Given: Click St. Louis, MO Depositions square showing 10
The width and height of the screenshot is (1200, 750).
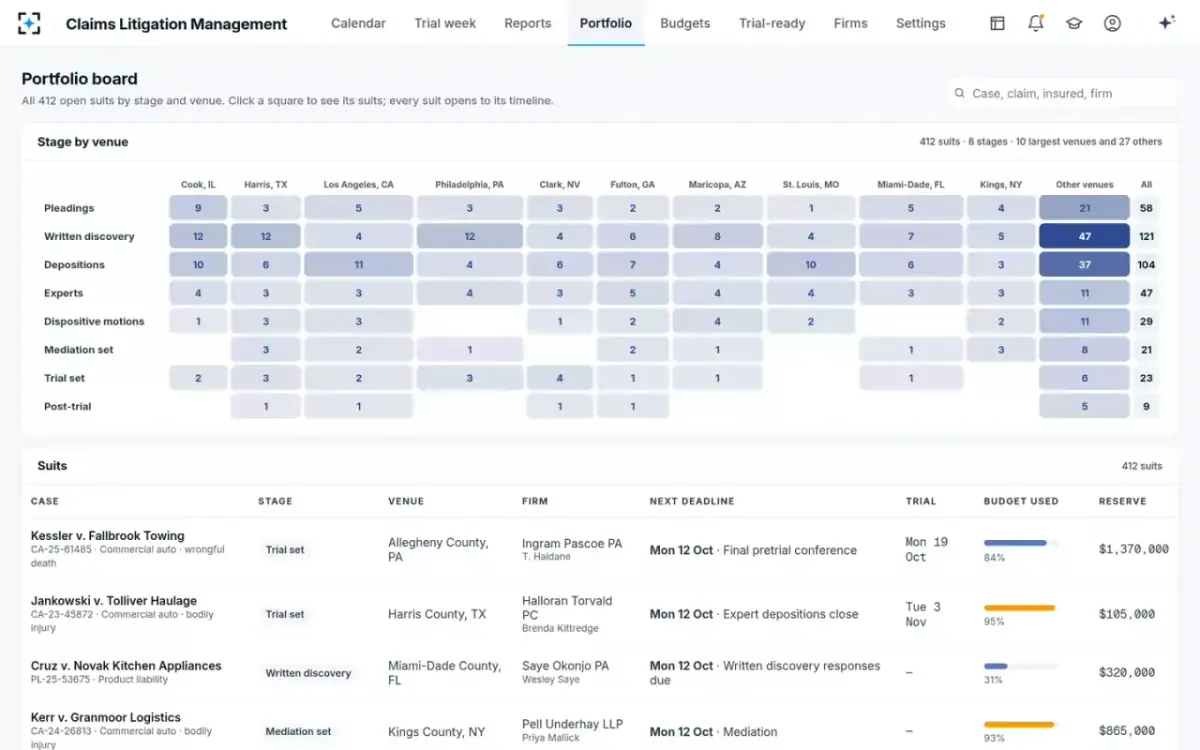Looking at the screenshot, I should [x=811, y=265].
